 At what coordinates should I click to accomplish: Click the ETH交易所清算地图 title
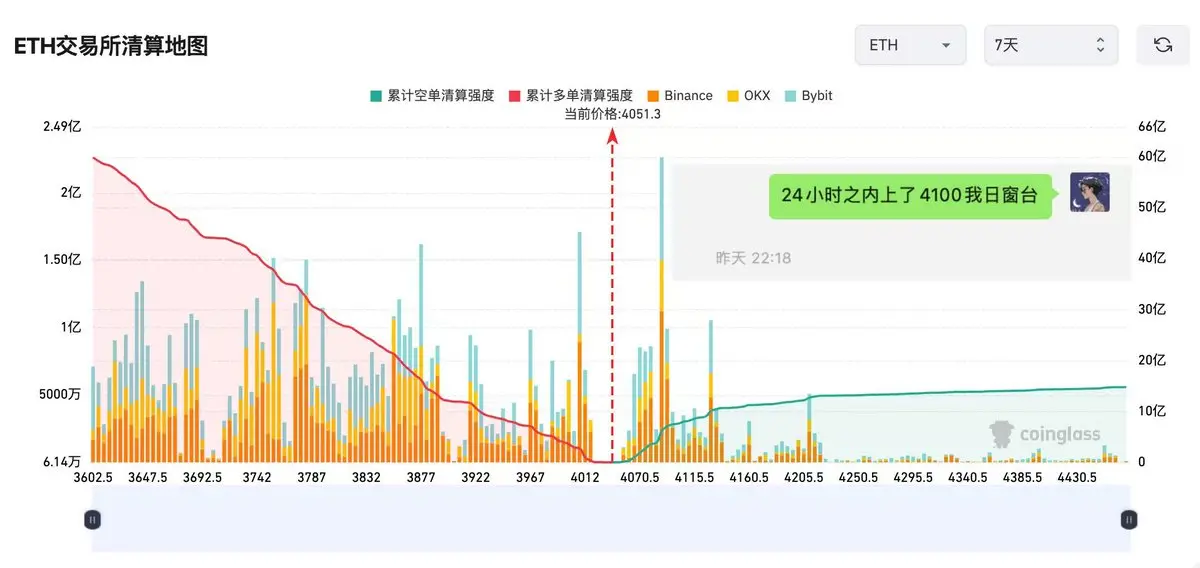point(111,46)
